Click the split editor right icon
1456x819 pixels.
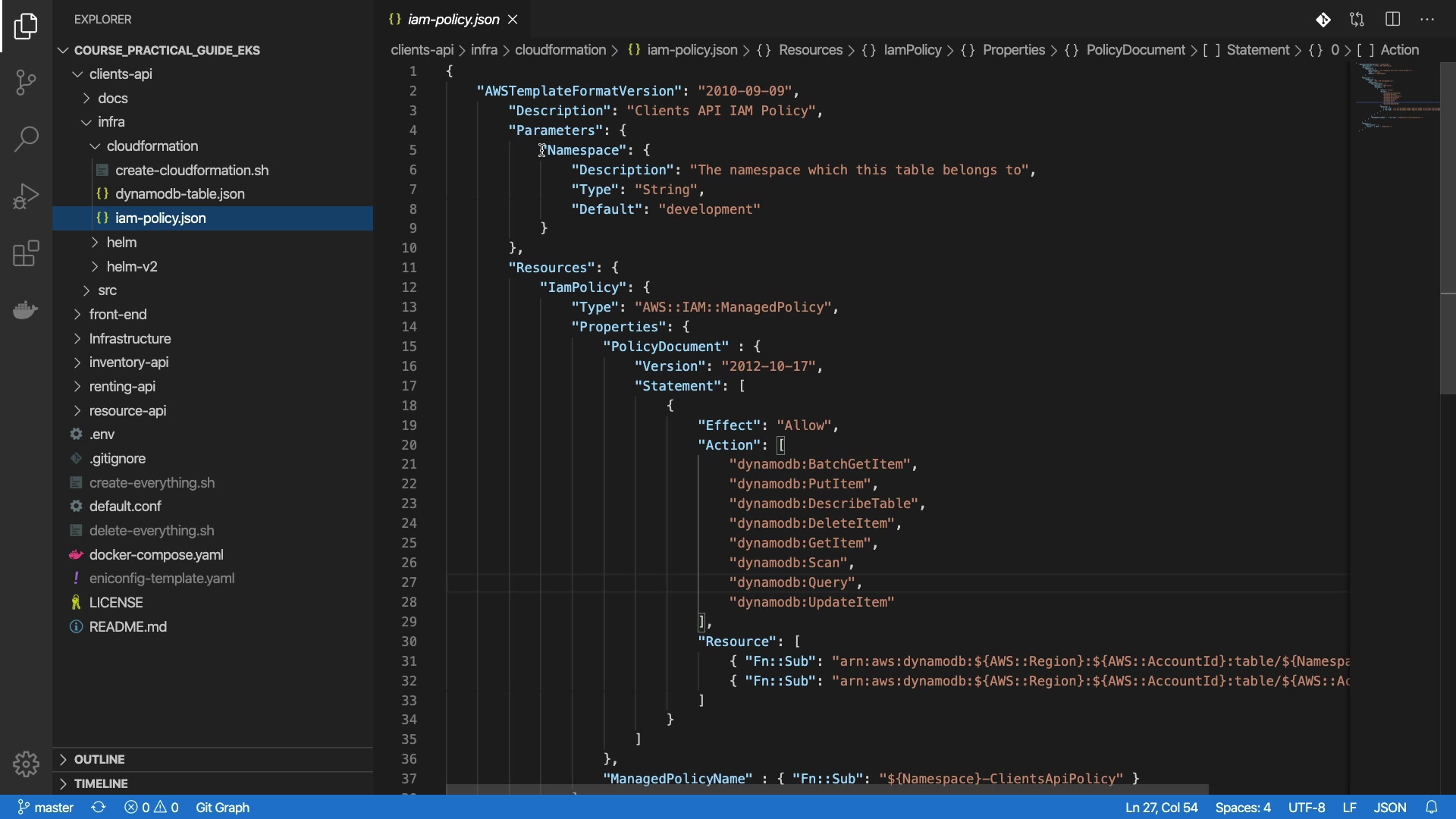[1392, 20]
